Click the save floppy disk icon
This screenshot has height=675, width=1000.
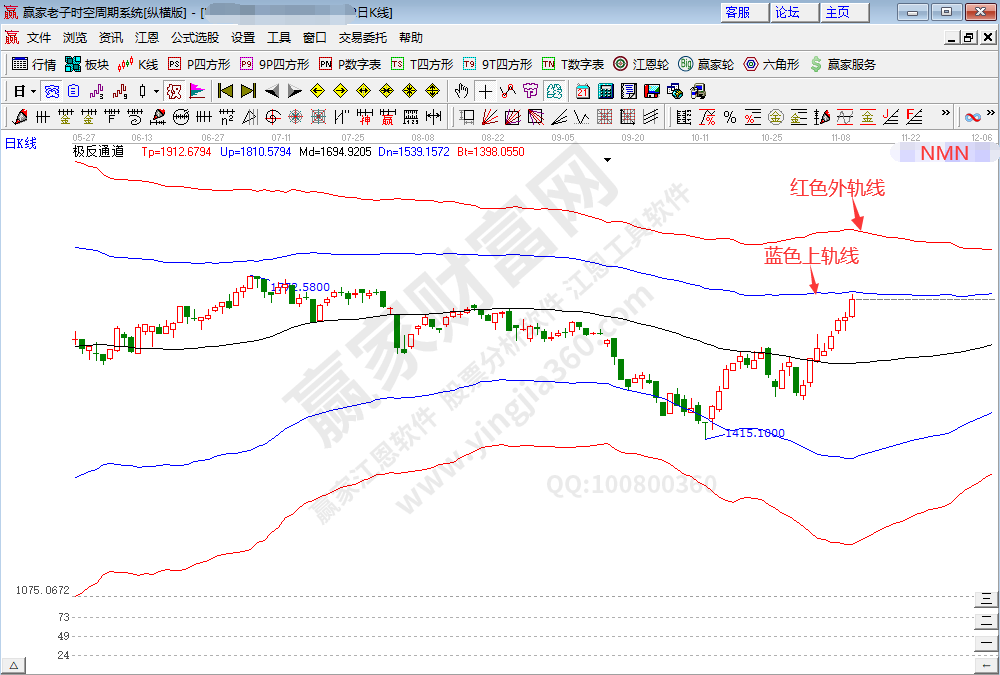(x=651, y=91)
